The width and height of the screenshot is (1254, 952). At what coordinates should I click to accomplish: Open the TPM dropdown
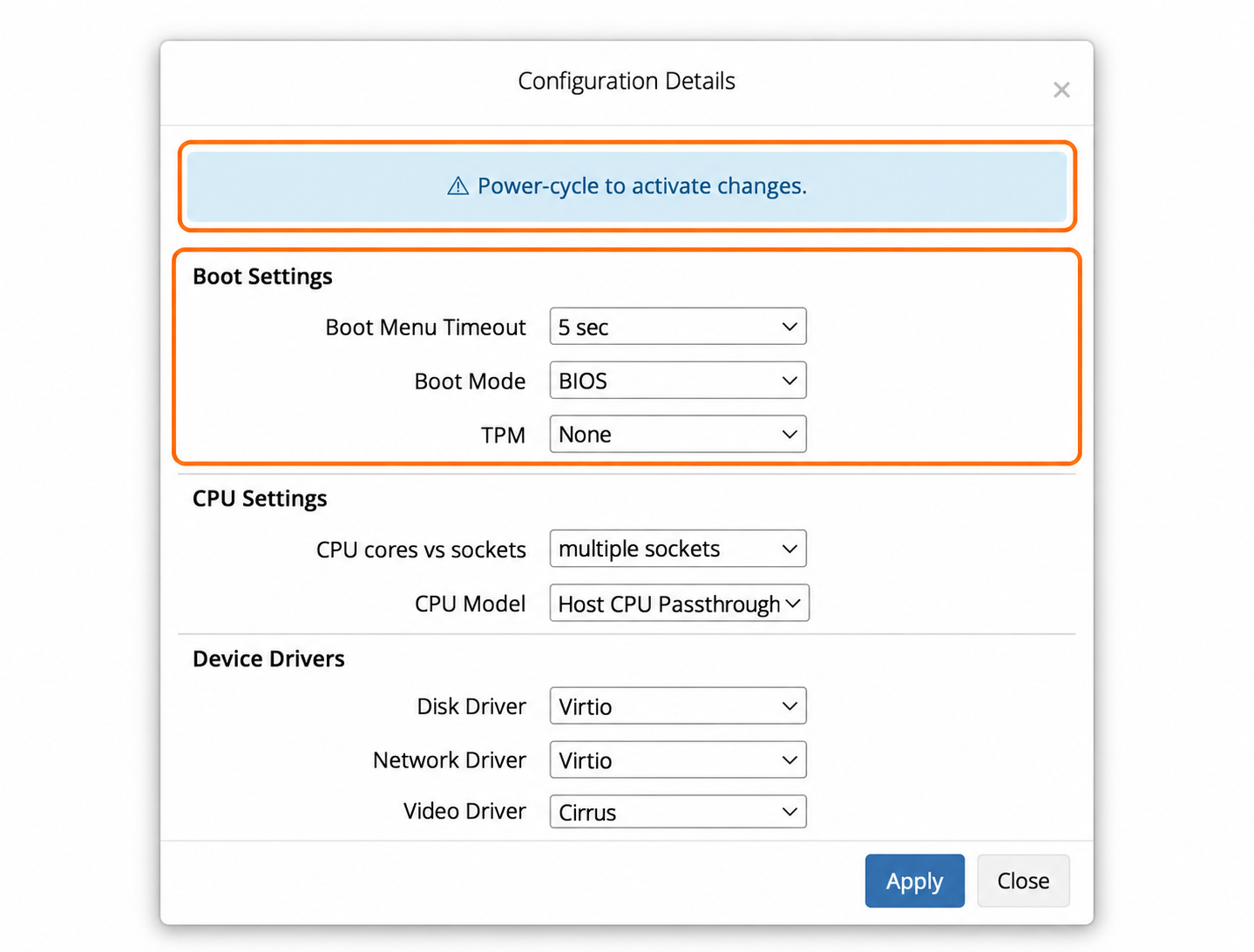(x=678, y=435)
